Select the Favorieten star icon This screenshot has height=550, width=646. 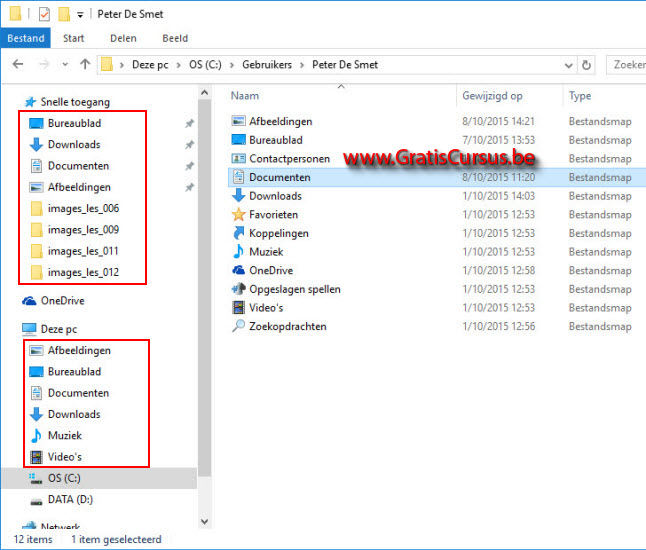238,214
